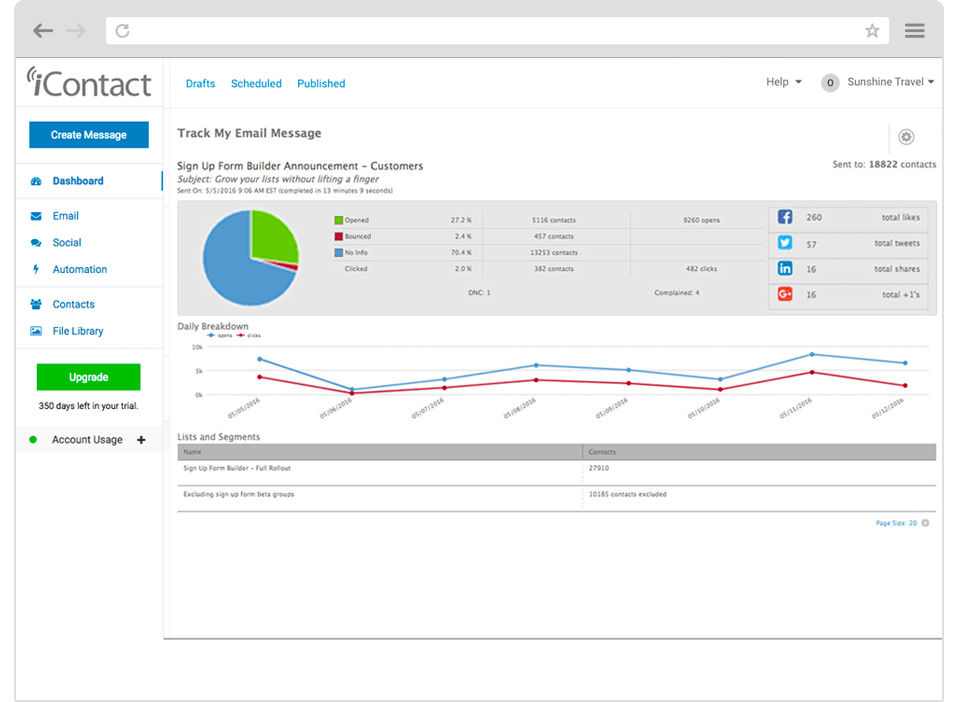
Task: Switch to the Published tab
Action: [321, 84]
